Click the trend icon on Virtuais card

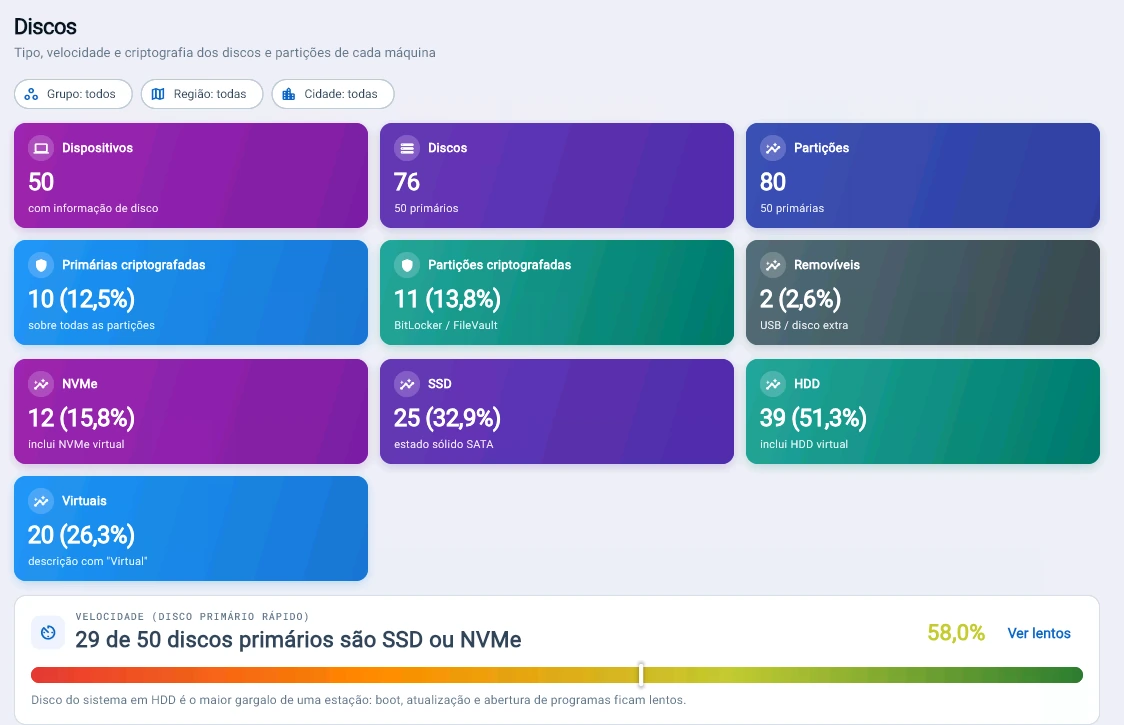click(41, 501)
